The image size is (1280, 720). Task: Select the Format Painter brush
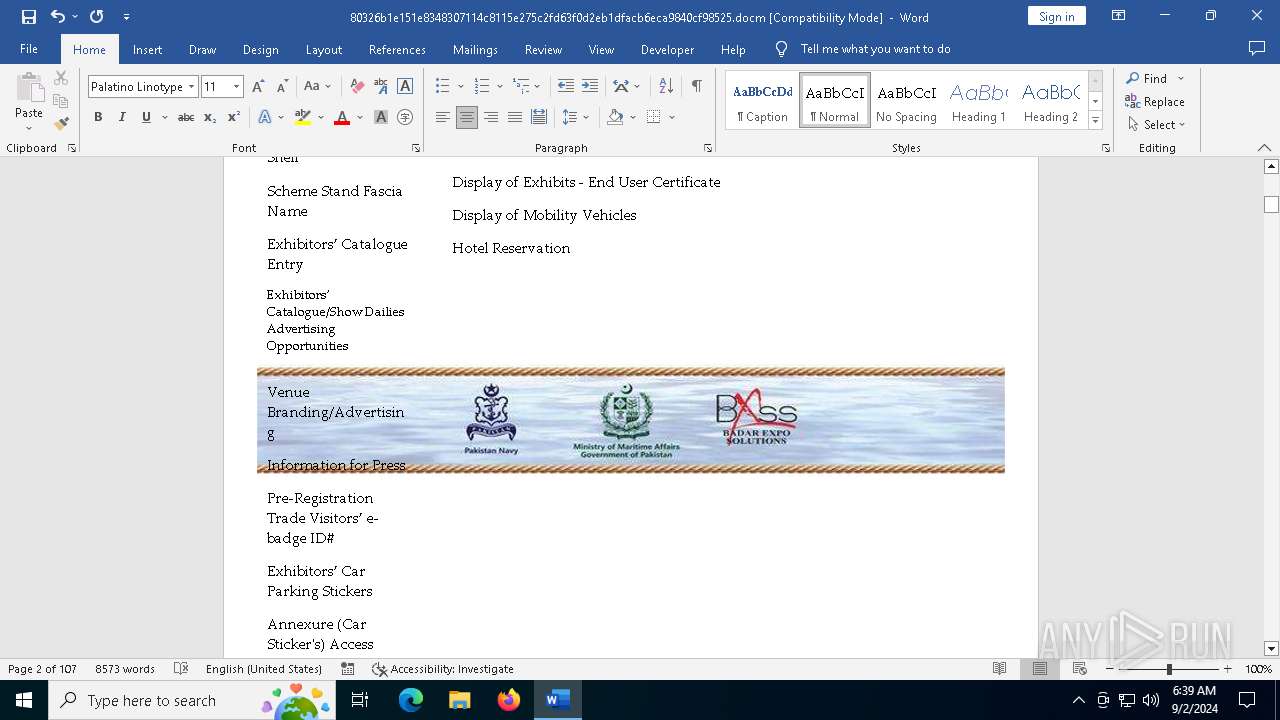pos(61,124)
